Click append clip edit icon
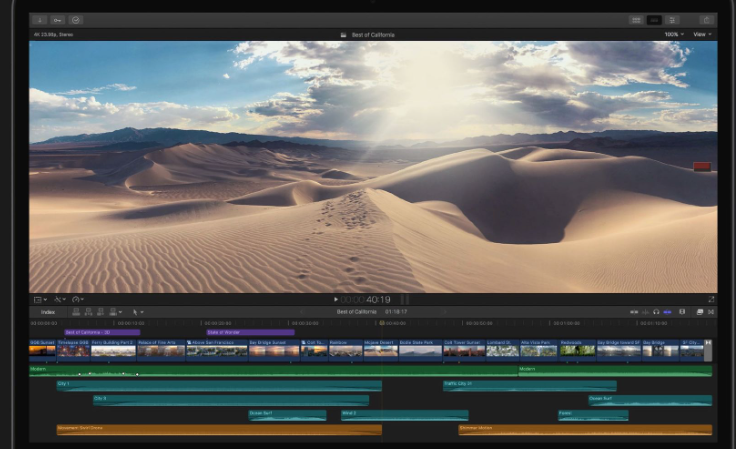Screen dimensions: 736x449 pyautogui.click(x=100, y=312)
